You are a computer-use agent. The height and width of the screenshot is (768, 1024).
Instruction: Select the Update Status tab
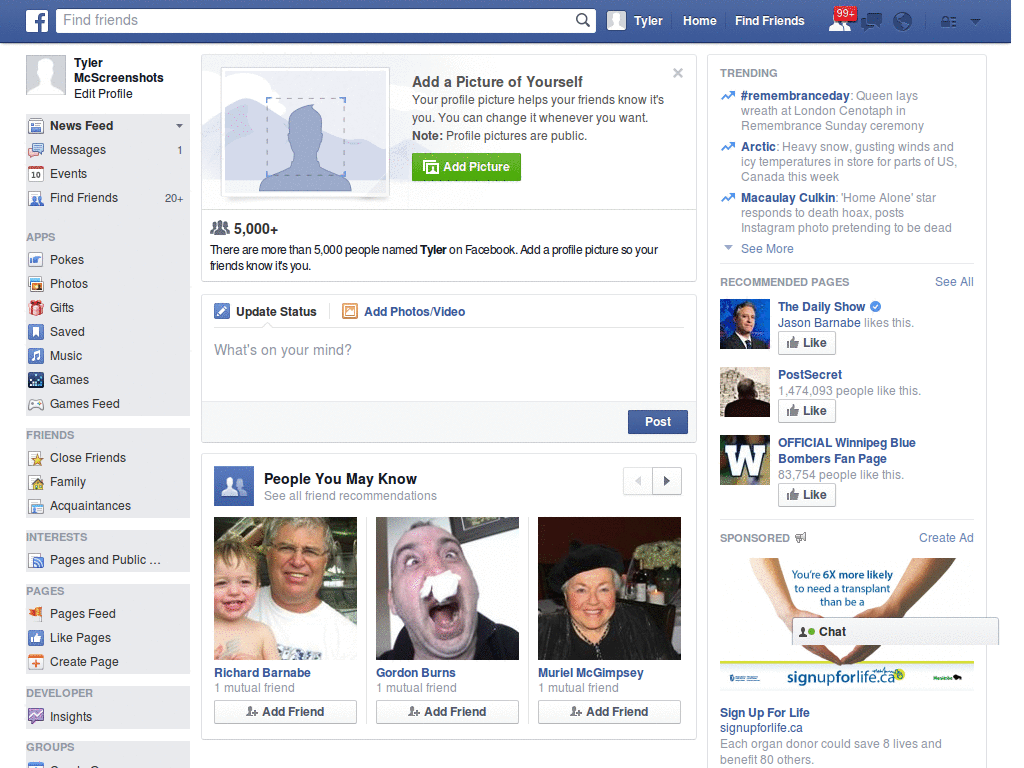(266, 312)
